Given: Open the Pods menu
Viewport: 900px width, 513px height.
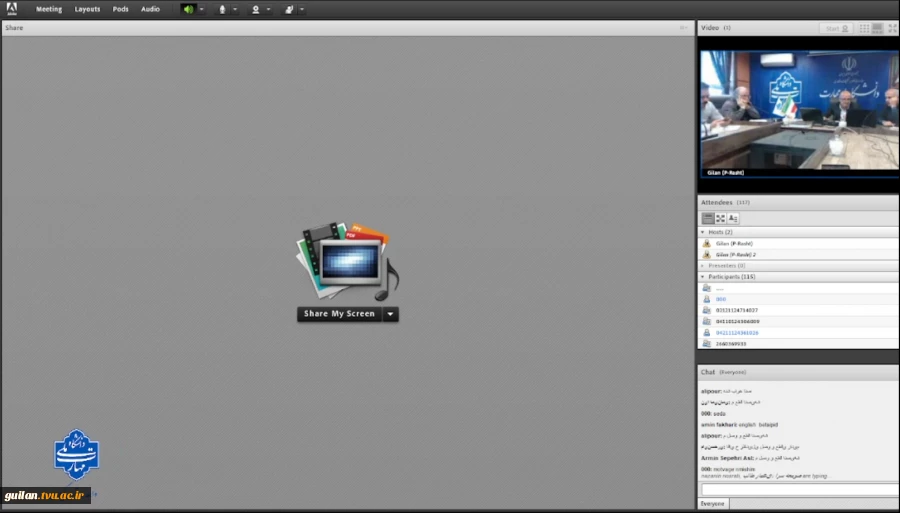Looking at the screenshot, I should [x=121, y=9].
